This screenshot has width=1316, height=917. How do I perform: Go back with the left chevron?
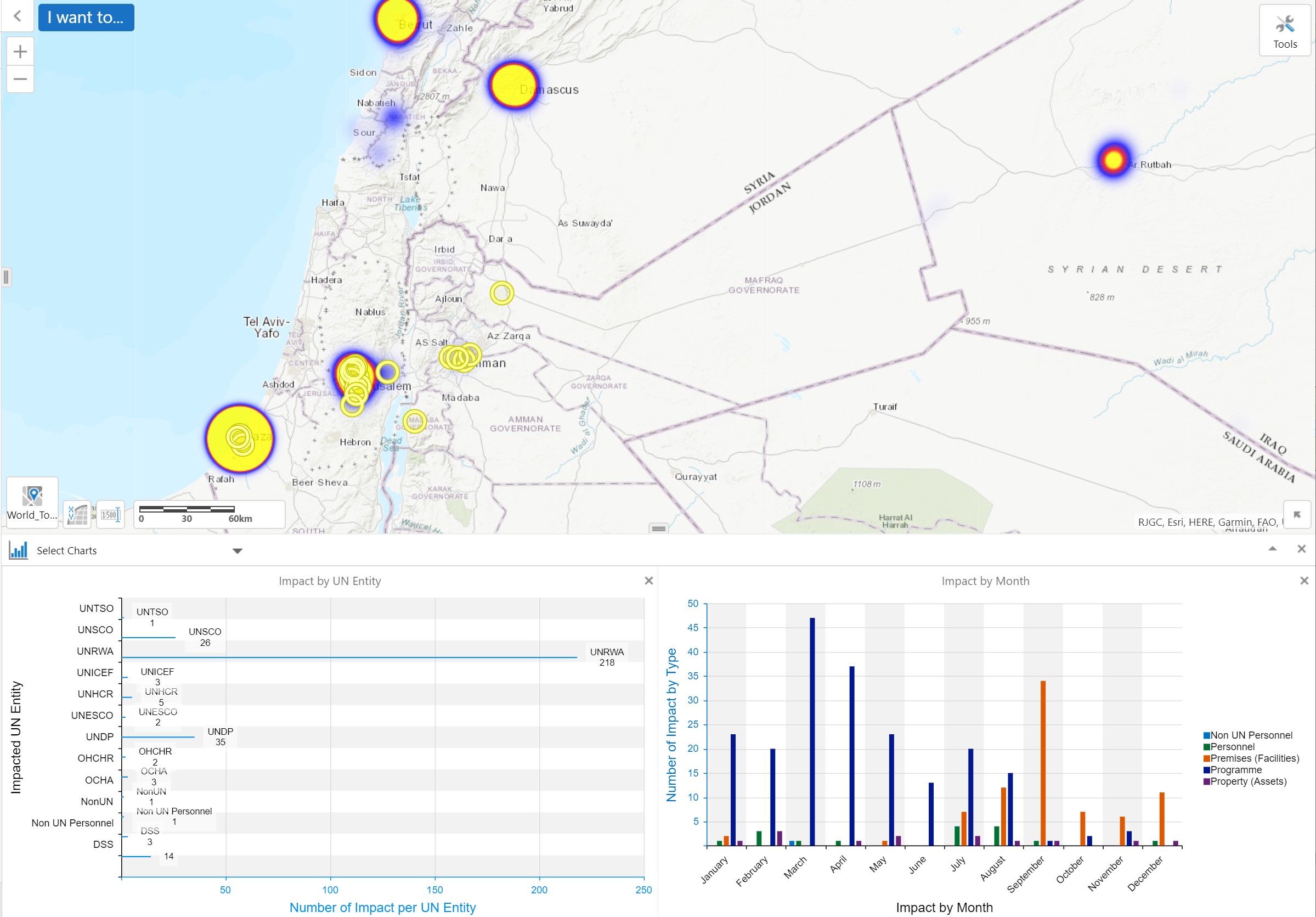[17, 16]
